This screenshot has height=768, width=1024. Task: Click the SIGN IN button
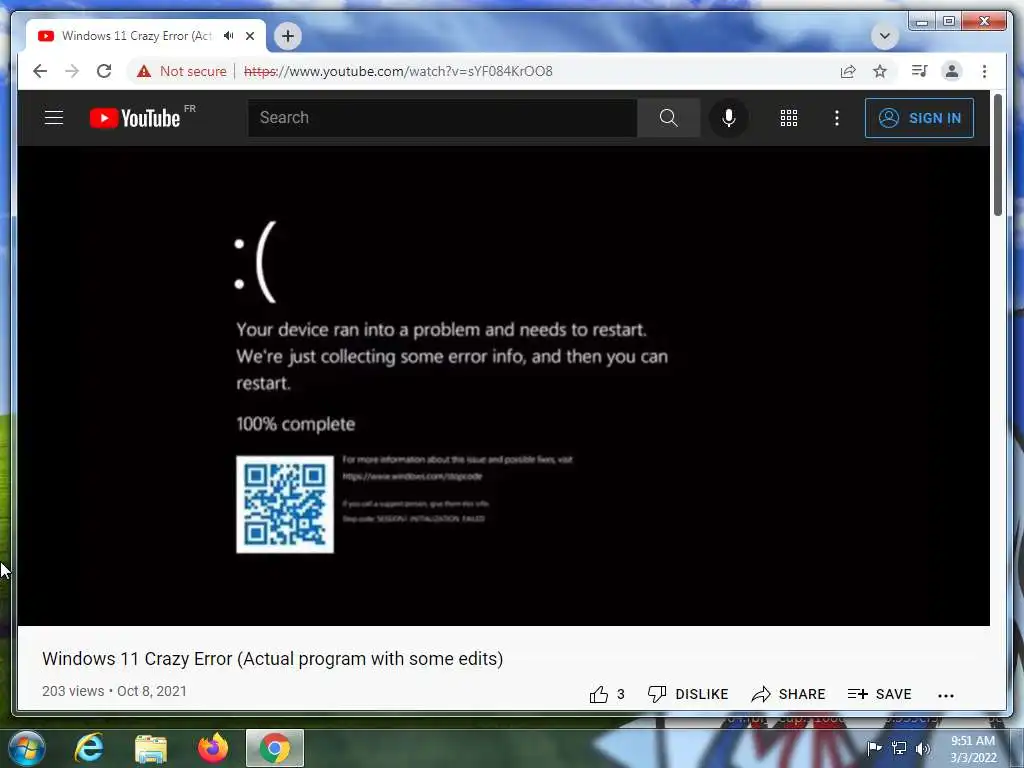(x=919, y=118)
